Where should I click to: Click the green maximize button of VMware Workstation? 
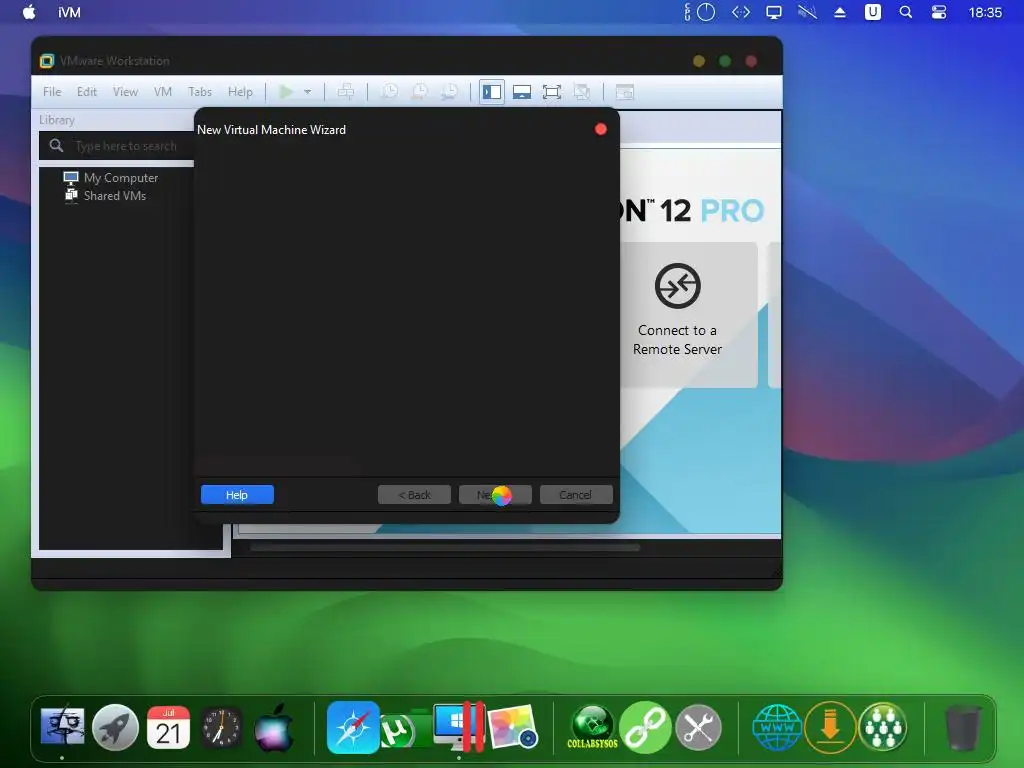tap(725, 61)
